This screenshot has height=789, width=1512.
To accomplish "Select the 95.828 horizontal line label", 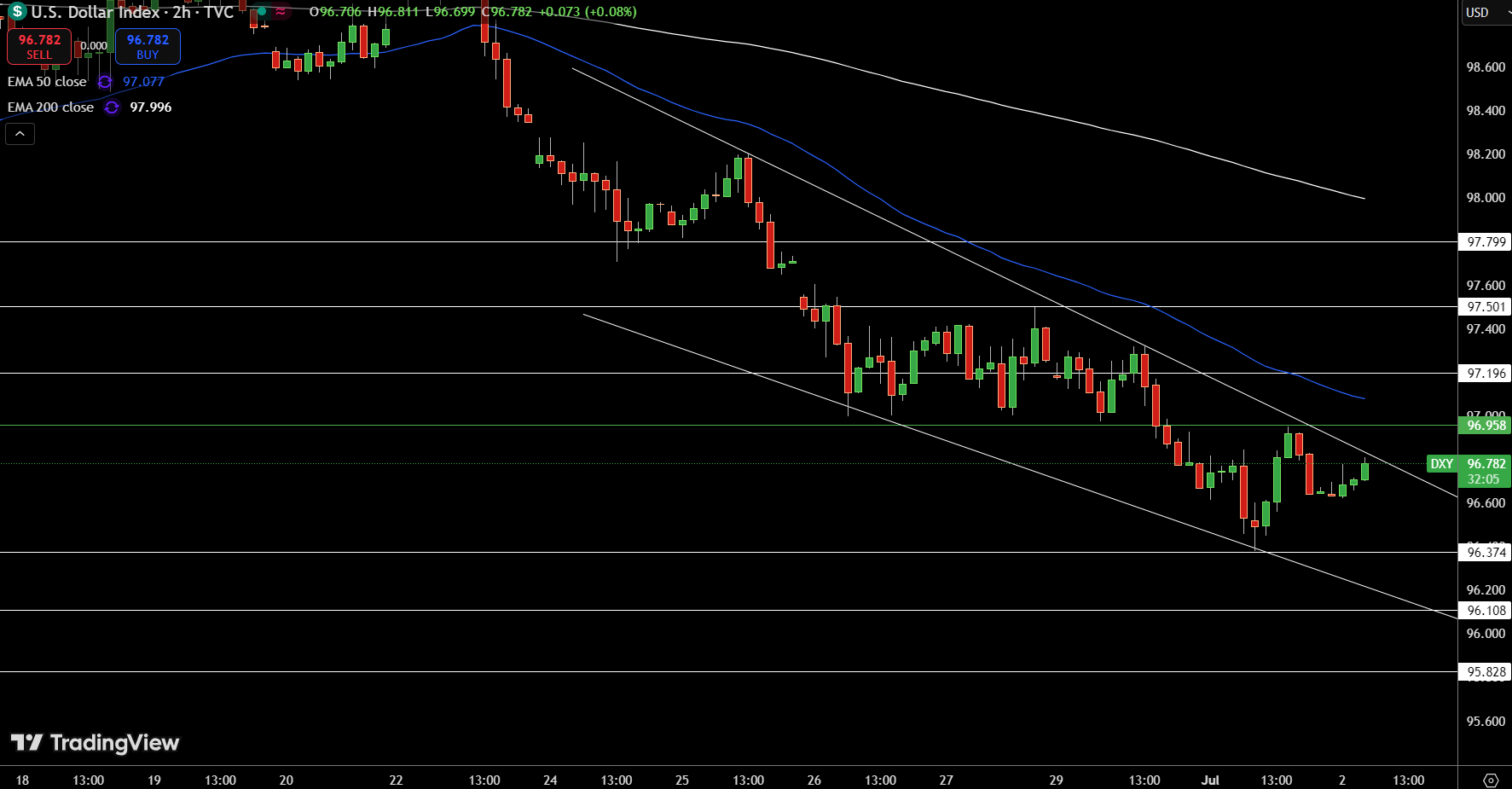I will [x=1486, y=672].
